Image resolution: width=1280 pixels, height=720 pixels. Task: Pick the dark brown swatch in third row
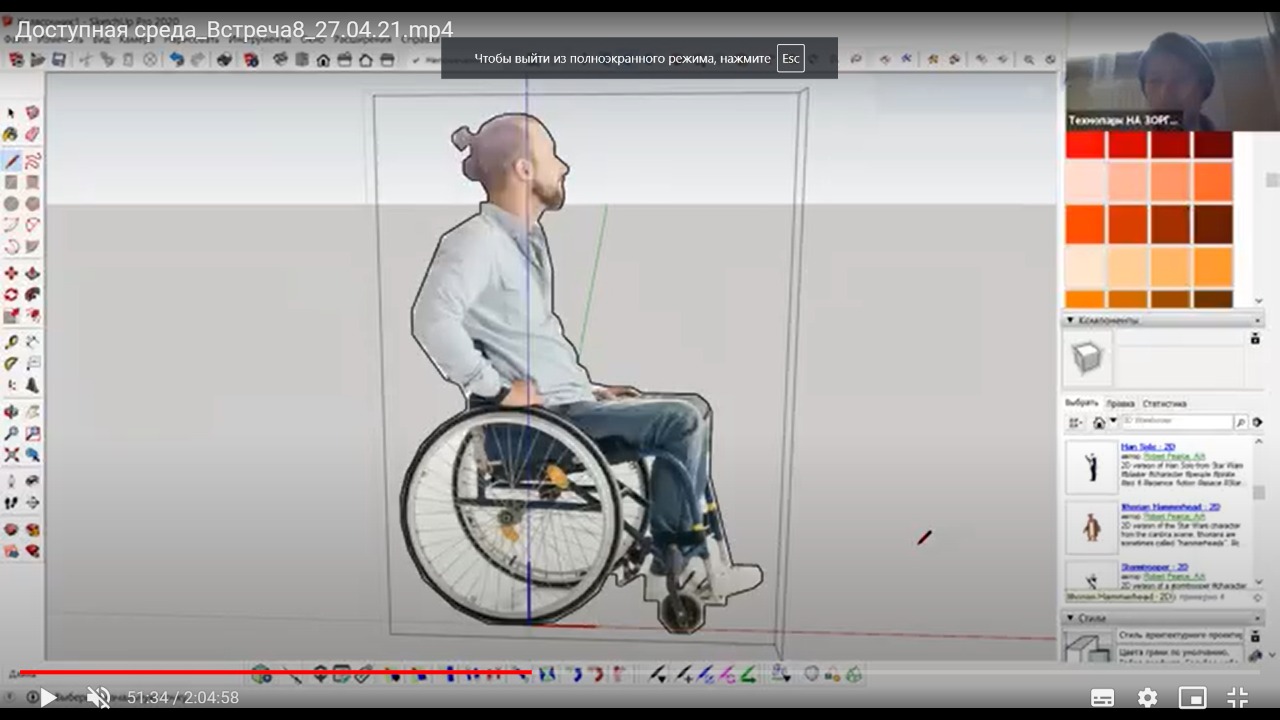pos(1213,224)
